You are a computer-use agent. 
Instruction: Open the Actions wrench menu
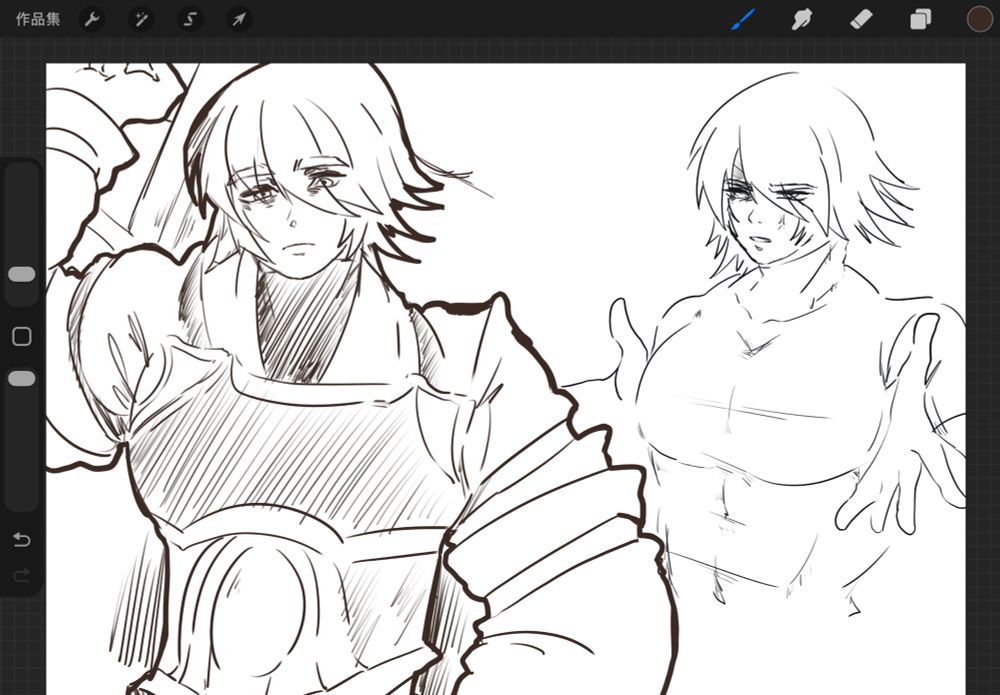pyautogui.click(x=92, y=19)
